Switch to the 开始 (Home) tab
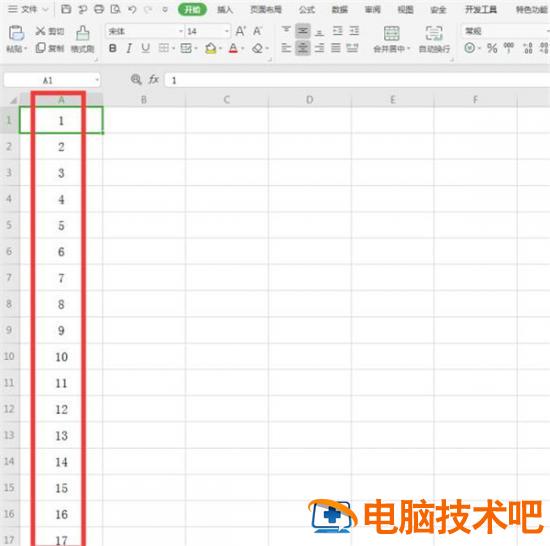Viewport: 550px width, 546px height. pyautogui.click(x=192, y=9)
